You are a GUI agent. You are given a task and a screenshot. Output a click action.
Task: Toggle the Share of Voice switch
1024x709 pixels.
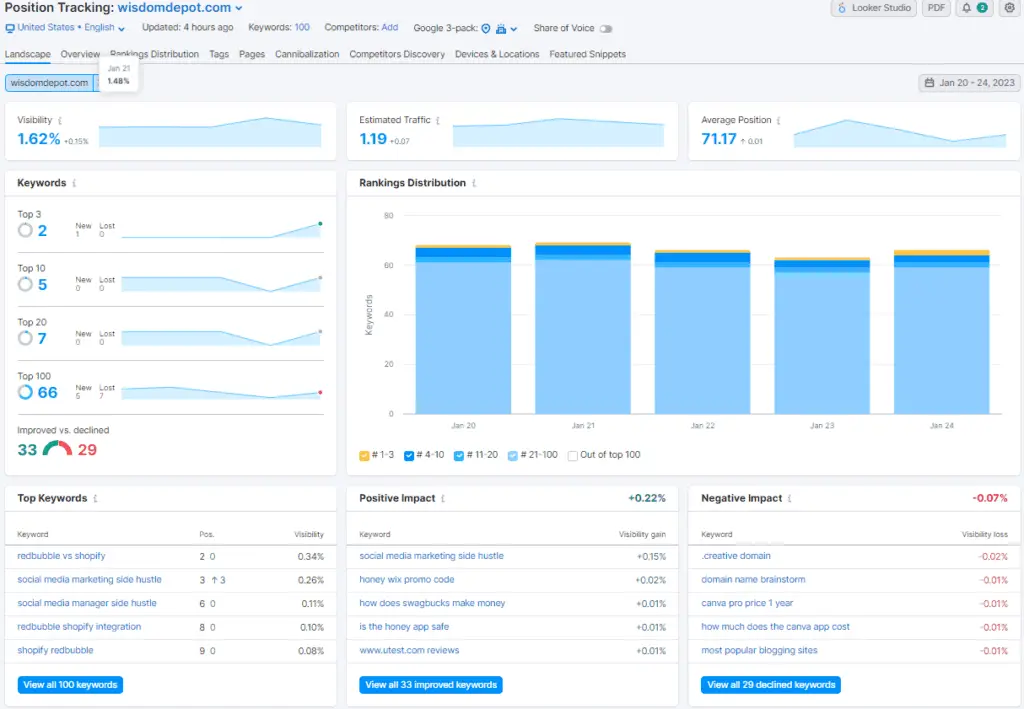point(606,29)
